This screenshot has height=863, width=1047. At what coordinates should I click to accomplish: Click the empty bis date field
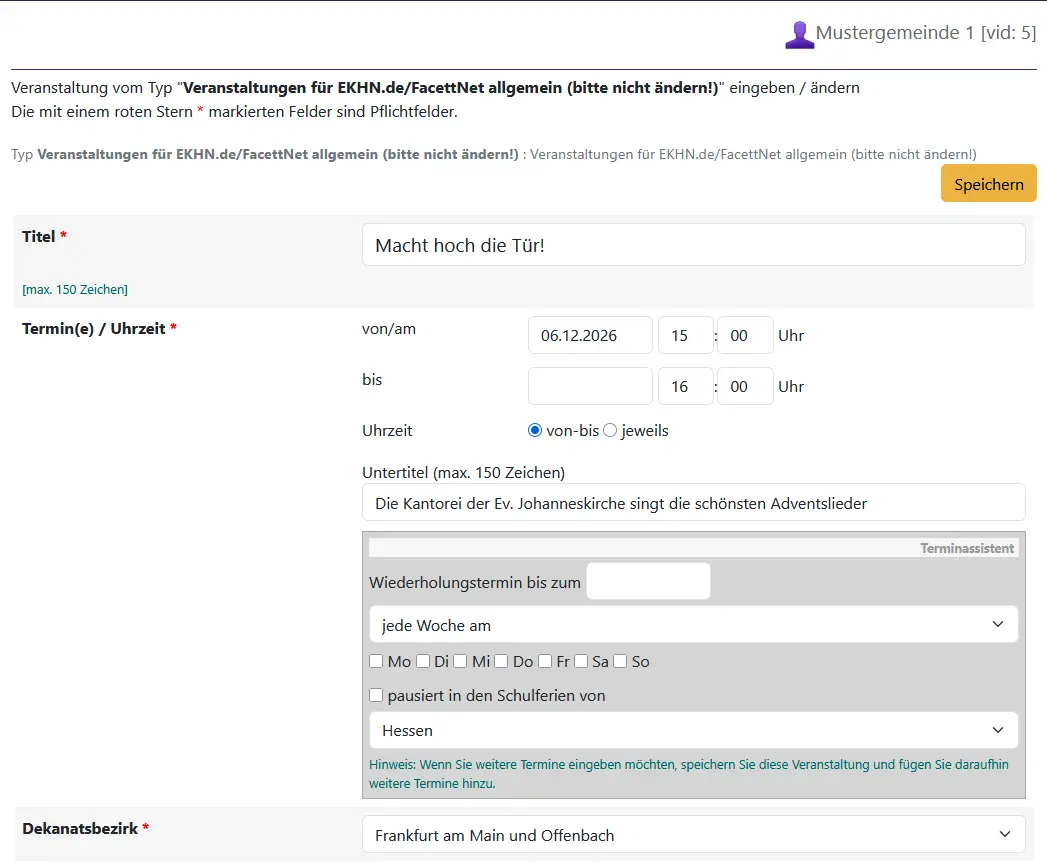click(590, 386)
